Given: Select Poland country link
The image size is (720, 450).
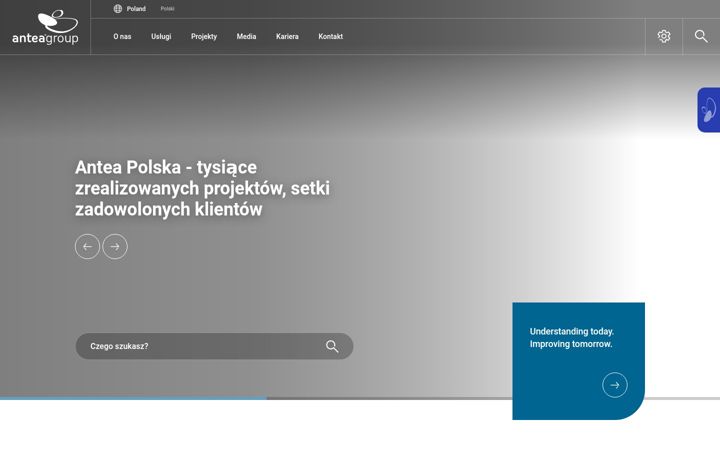Looking at the screenshot, I should click(136, 9).
